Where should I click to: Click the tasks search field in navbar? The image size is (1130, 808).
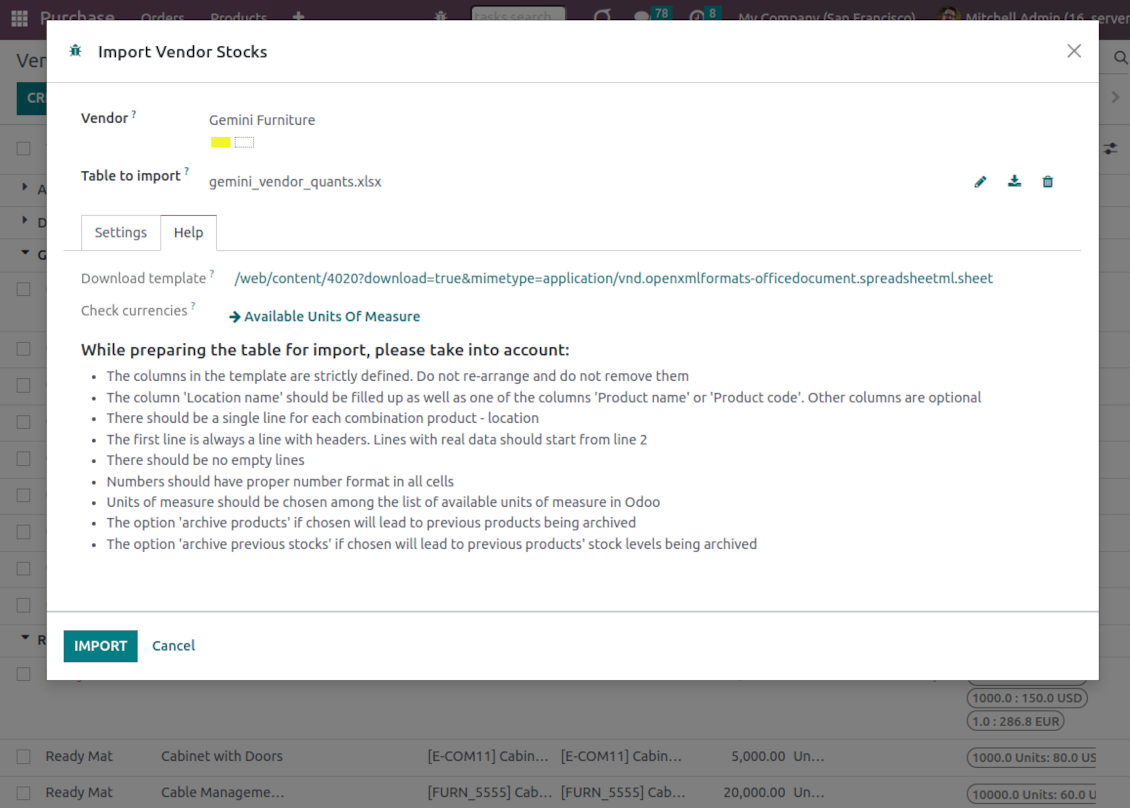tap(517, 14)
